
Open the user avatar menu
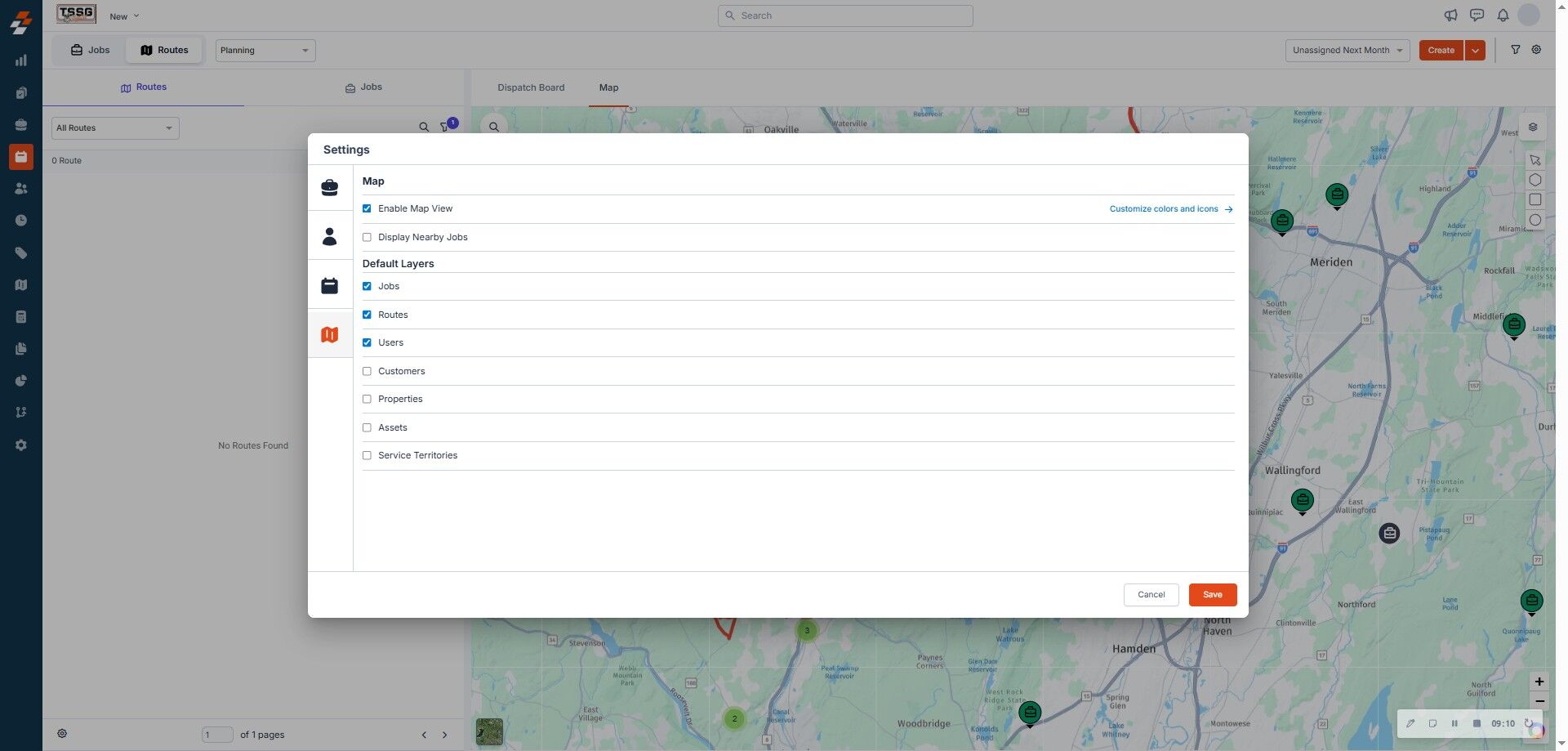pyautogui.click(x=1529, y=15)
